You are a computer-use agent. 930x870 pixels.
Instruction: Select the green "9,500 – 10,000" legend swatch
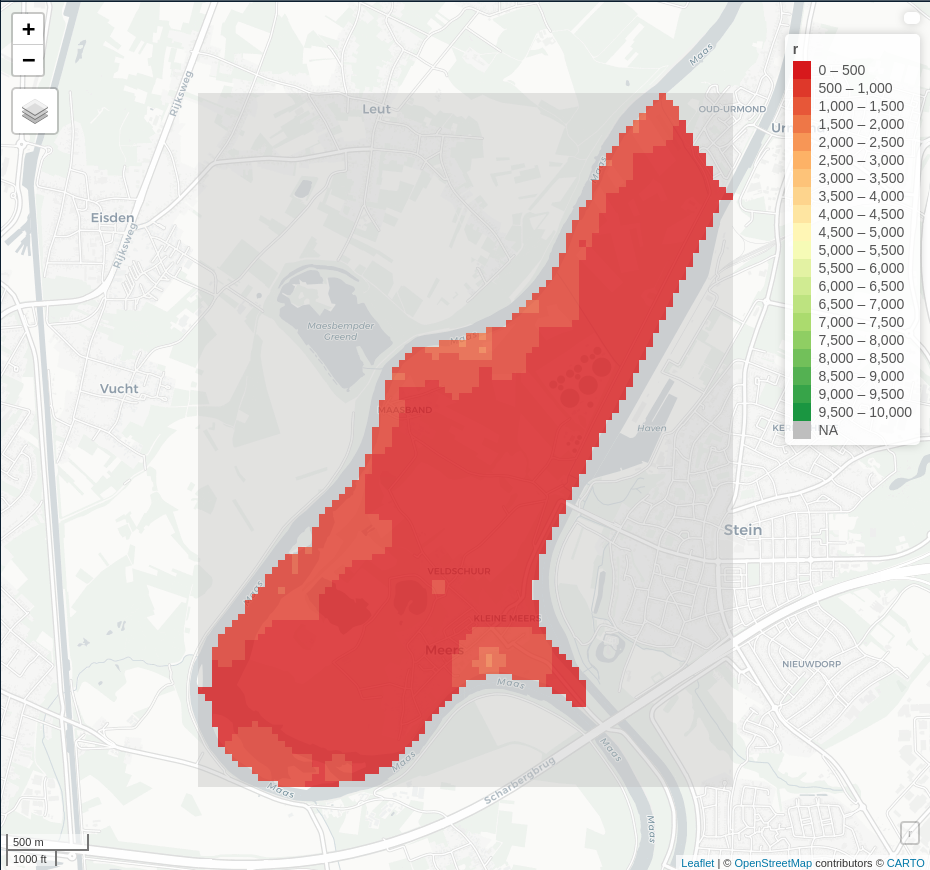click(800, 412)
